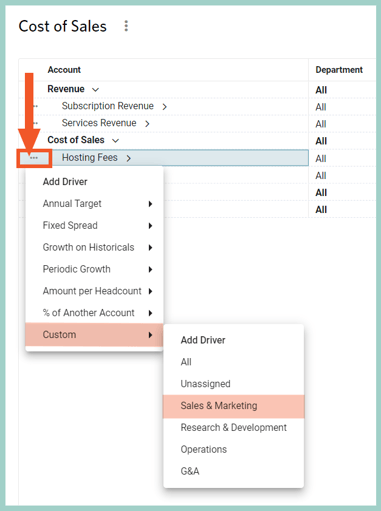
Task: Select Sales & Marketing department
Action: click(x=234, y=406)
